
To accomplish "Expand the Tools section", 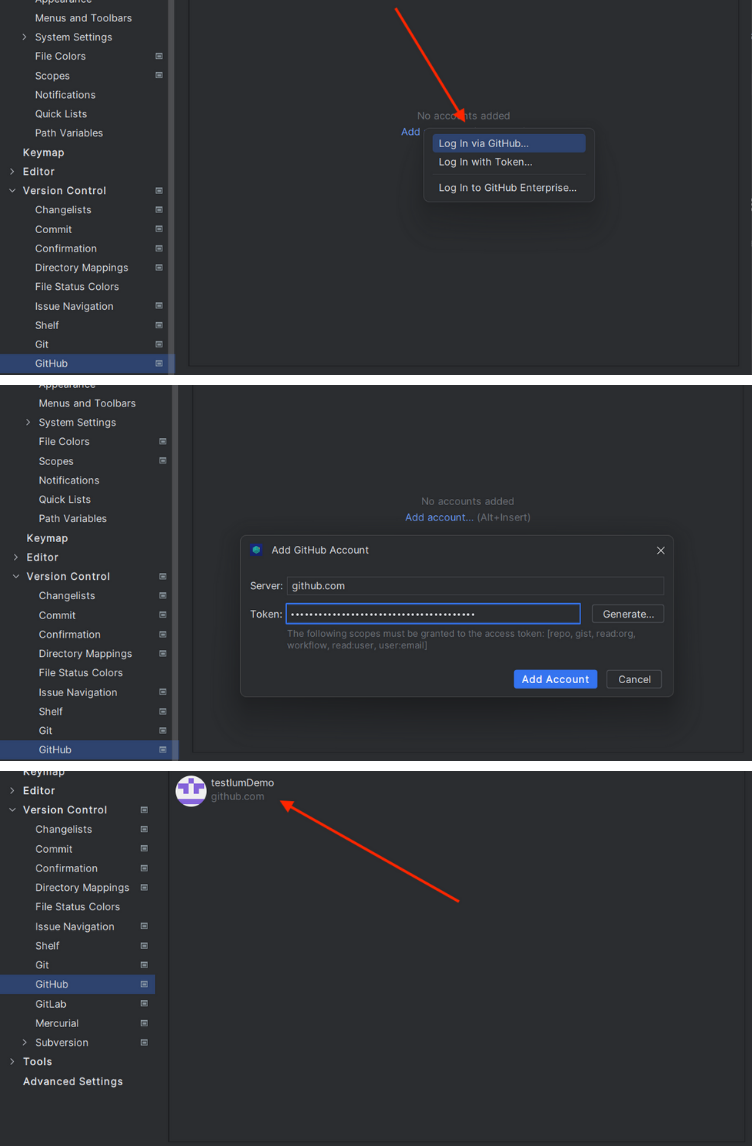I will coord(12,1061).
